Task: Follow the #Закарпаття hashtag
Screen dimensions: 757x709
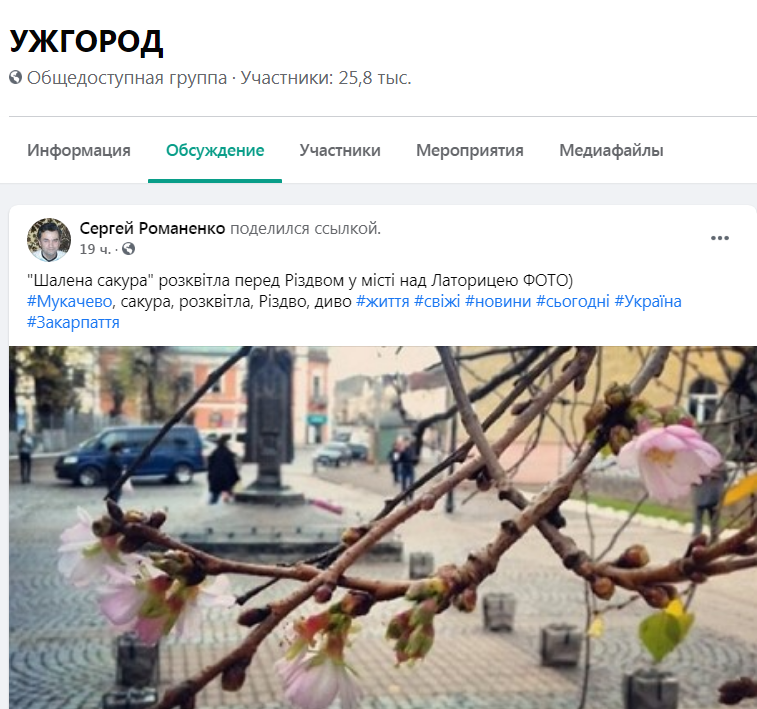Action: (x=73, y=322)
